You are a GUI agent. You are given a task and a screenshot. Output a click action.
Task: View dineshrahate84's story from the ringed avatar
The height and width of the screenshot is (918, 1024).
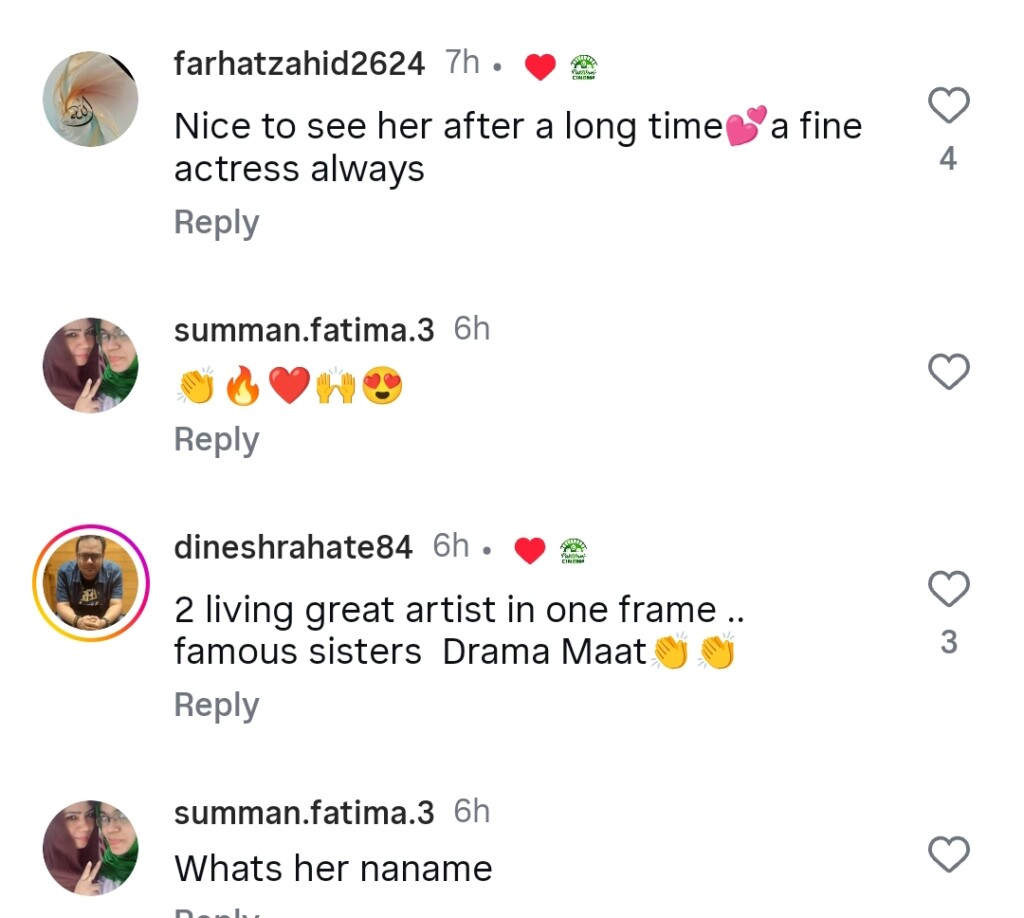(x=90, y=583)
